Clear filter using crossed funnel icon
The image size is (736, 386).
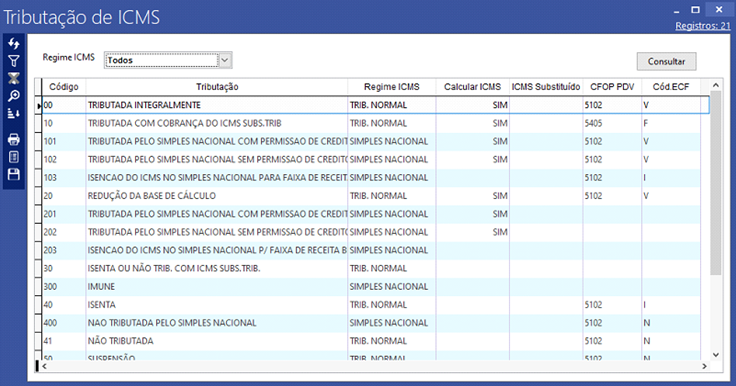pos(14,78)
